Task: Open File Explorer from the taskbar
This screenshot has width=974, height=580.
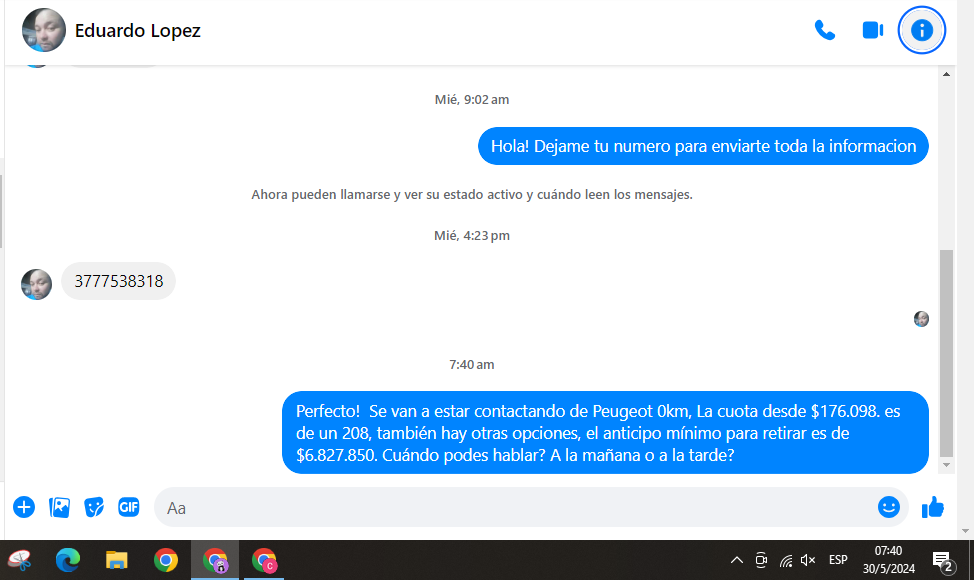Action: pos(117,560)
